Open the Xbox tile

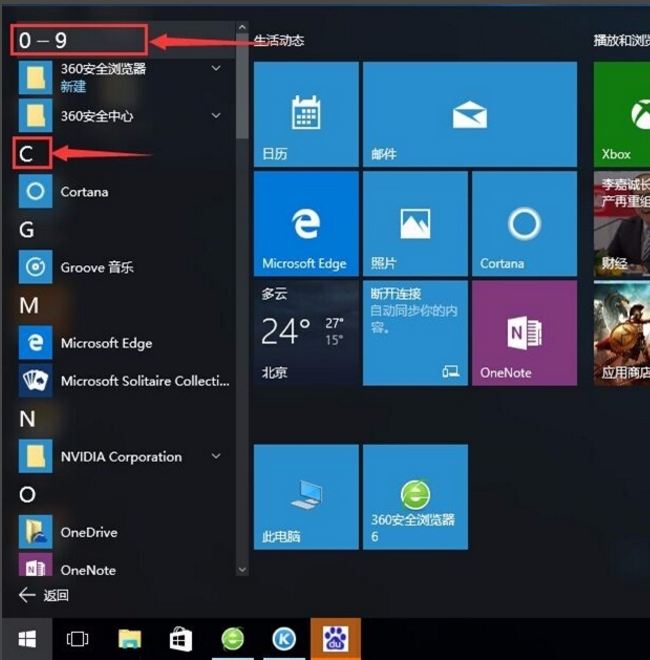point(620,114)
